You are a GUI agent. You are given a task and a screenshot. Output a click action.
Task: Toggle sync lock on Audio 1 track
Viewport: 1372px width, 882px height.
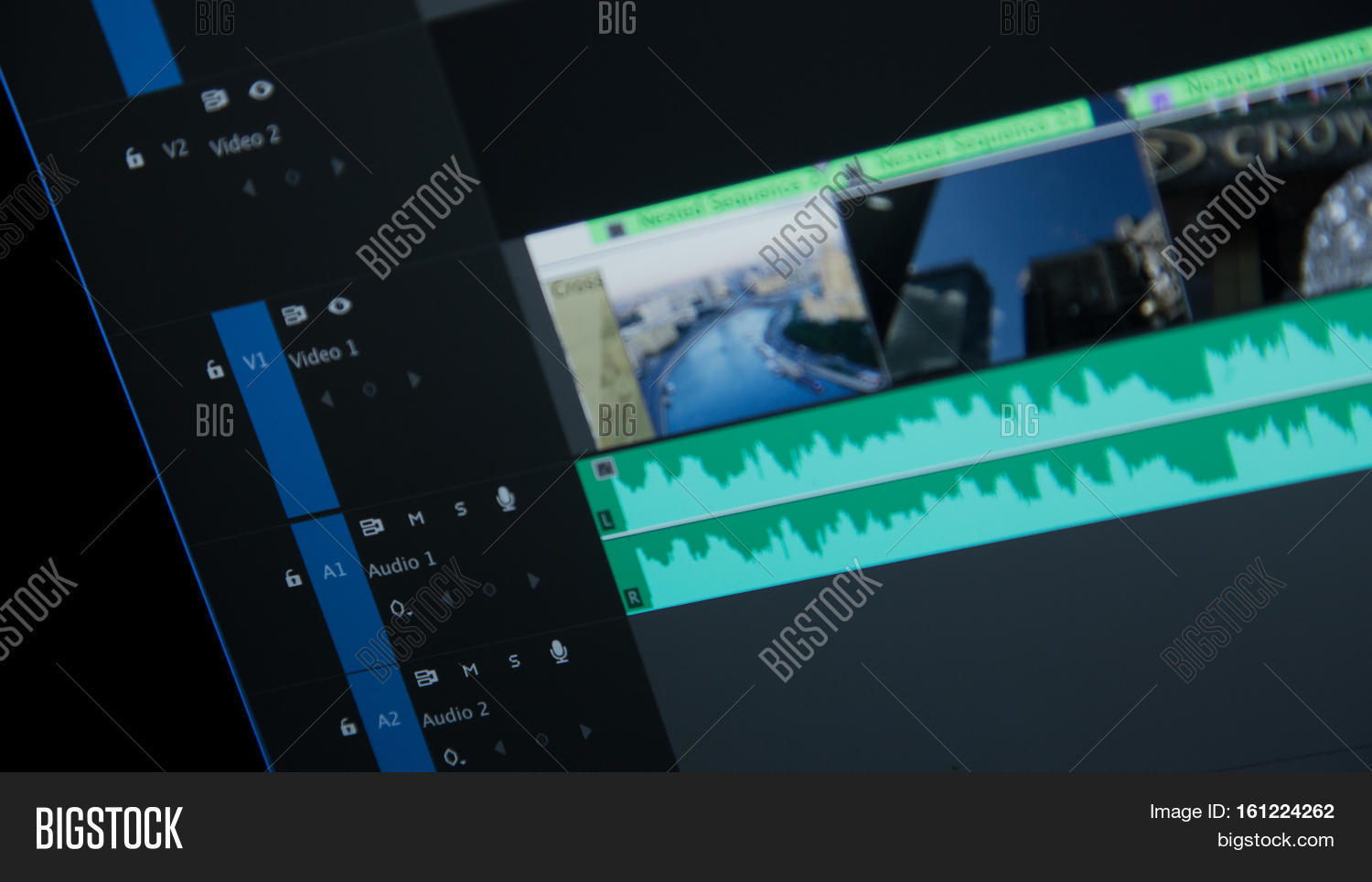coord(370,527)
